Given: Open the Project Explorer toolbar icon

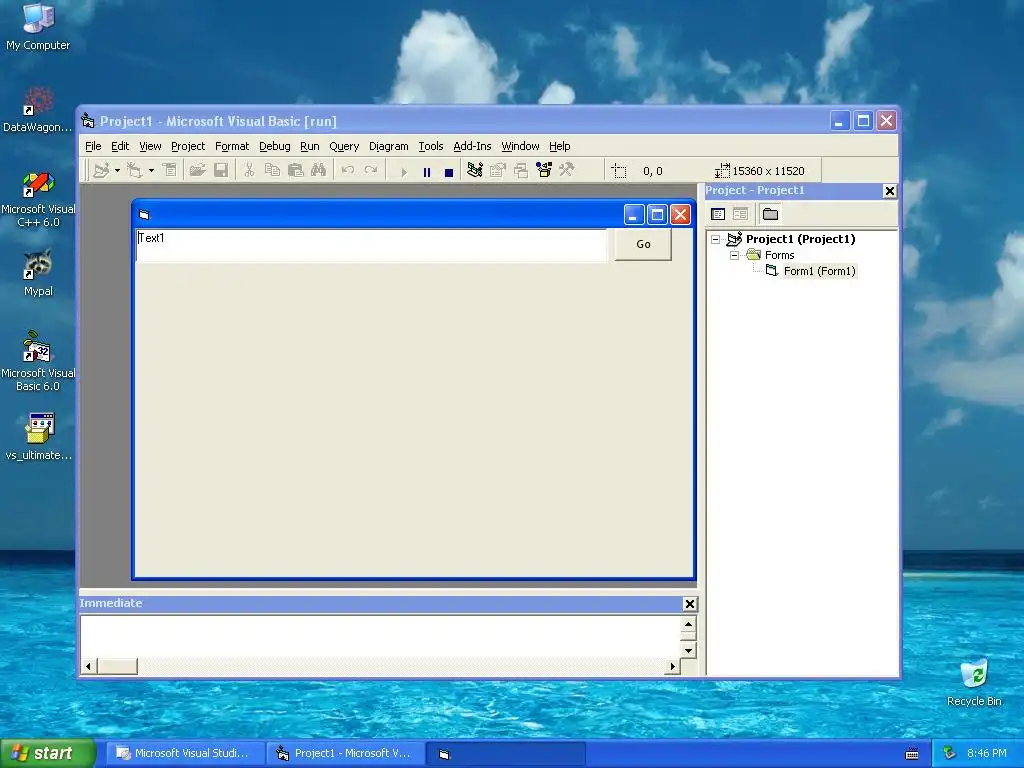Looking at the screenshot, I should point(475,171).
